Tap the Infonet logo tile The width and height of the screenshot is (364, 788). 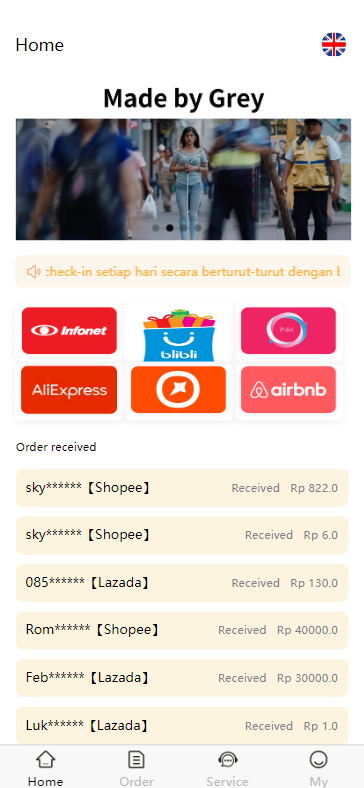click(x=69, y=331)
